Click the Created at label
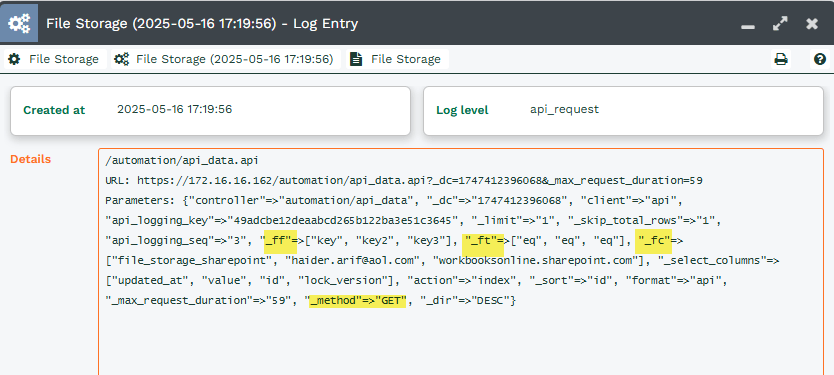This screenshot has width=834, height=375. pyautogui.click(x=54, y=110)
